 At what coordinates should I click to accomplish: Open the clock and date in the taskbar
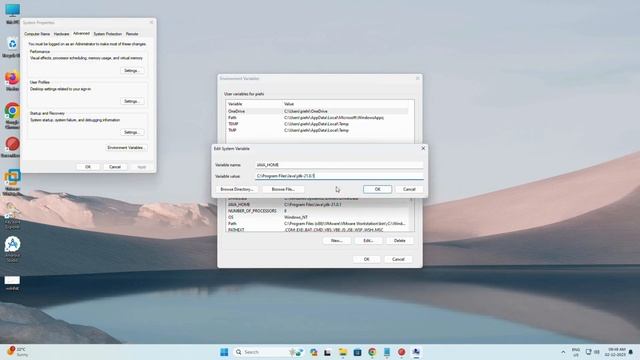[x=616, y=352]
